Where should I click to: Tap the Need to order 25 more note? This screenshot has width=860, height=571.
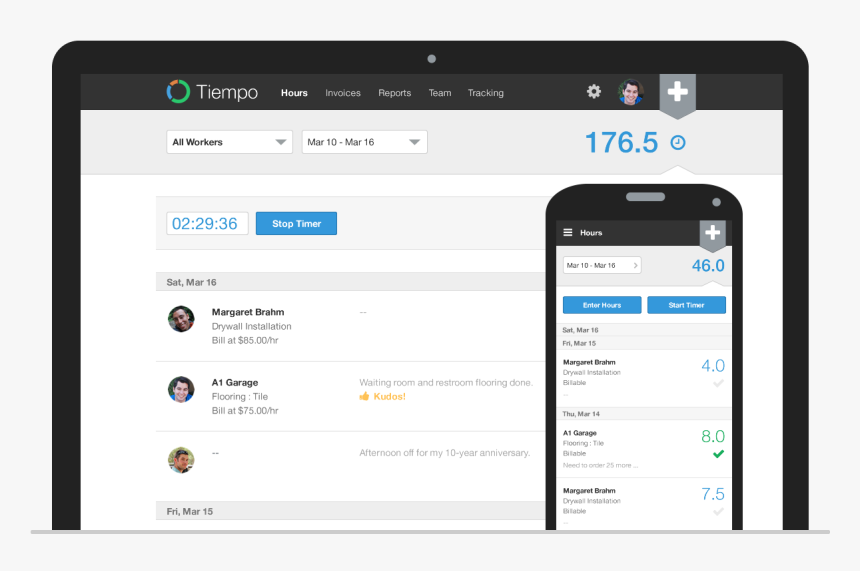(x=600, y=465)
